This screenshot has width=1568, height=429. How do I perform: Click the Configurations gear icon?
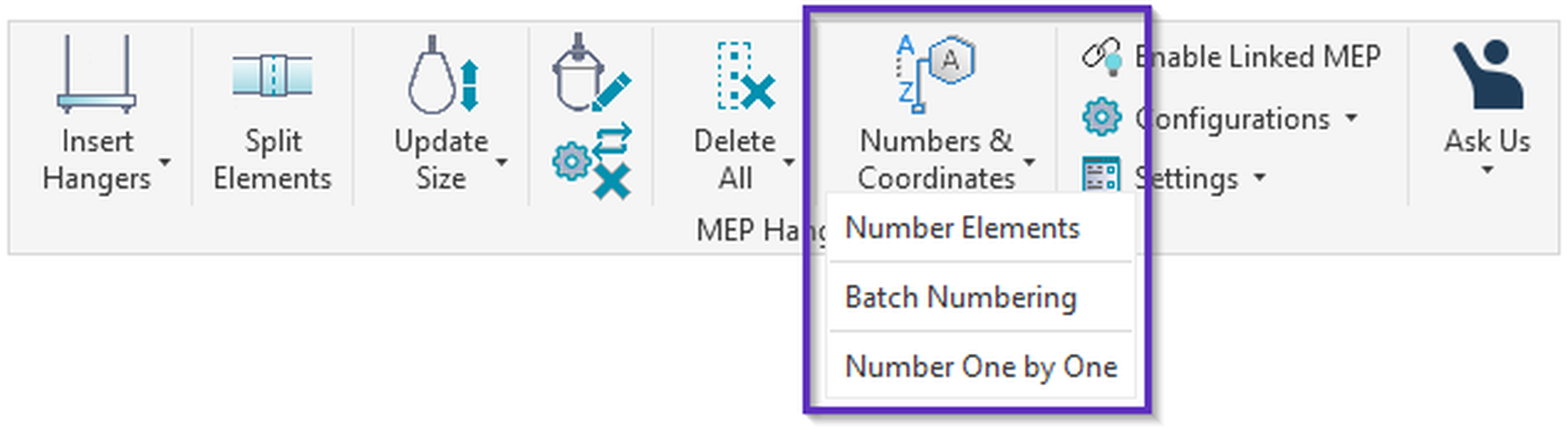click(x=1101, y=118)
